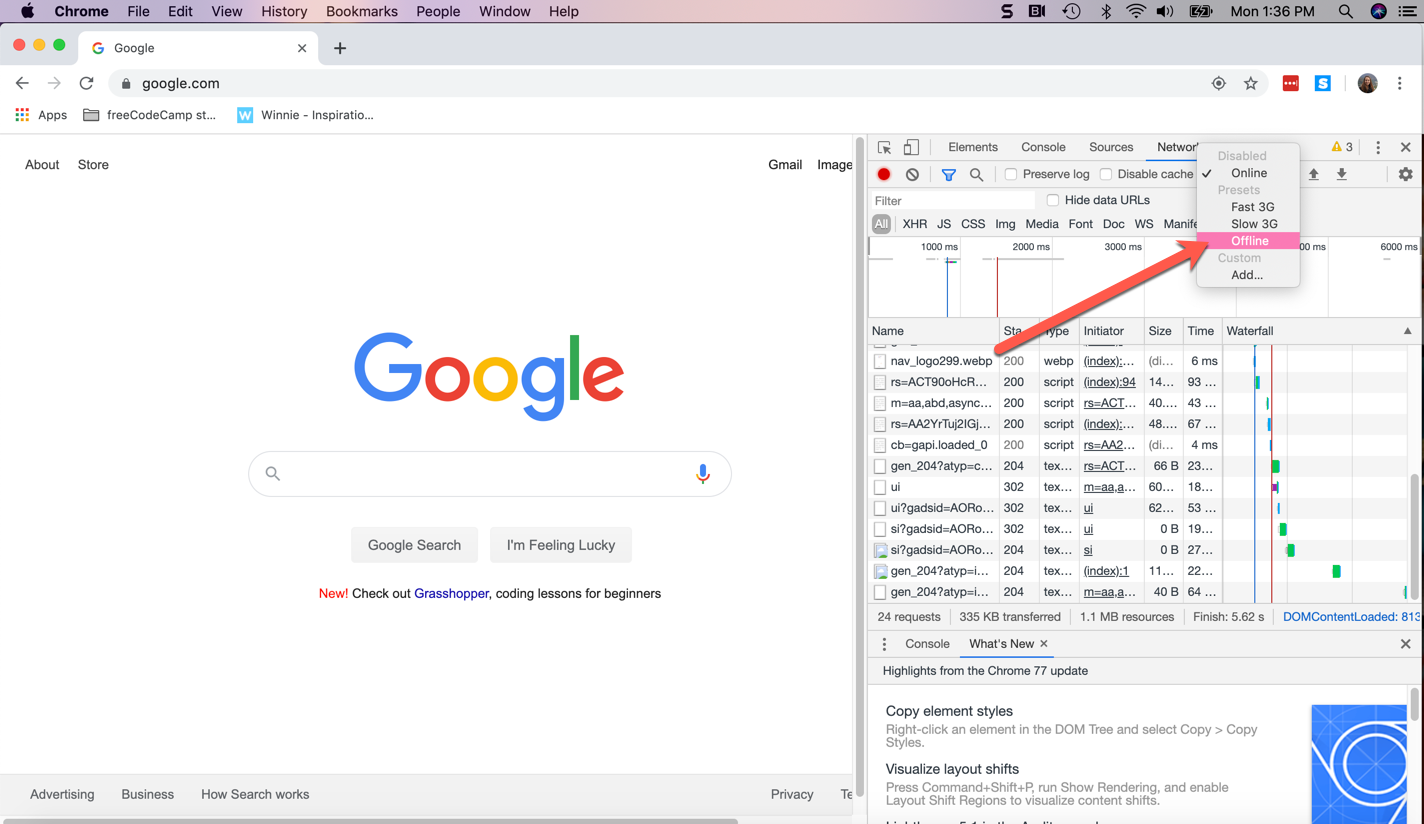Open the DevTools three-dot customize menu
Viewport: 1424px width, 824px height.
[x=1377, y=148]
